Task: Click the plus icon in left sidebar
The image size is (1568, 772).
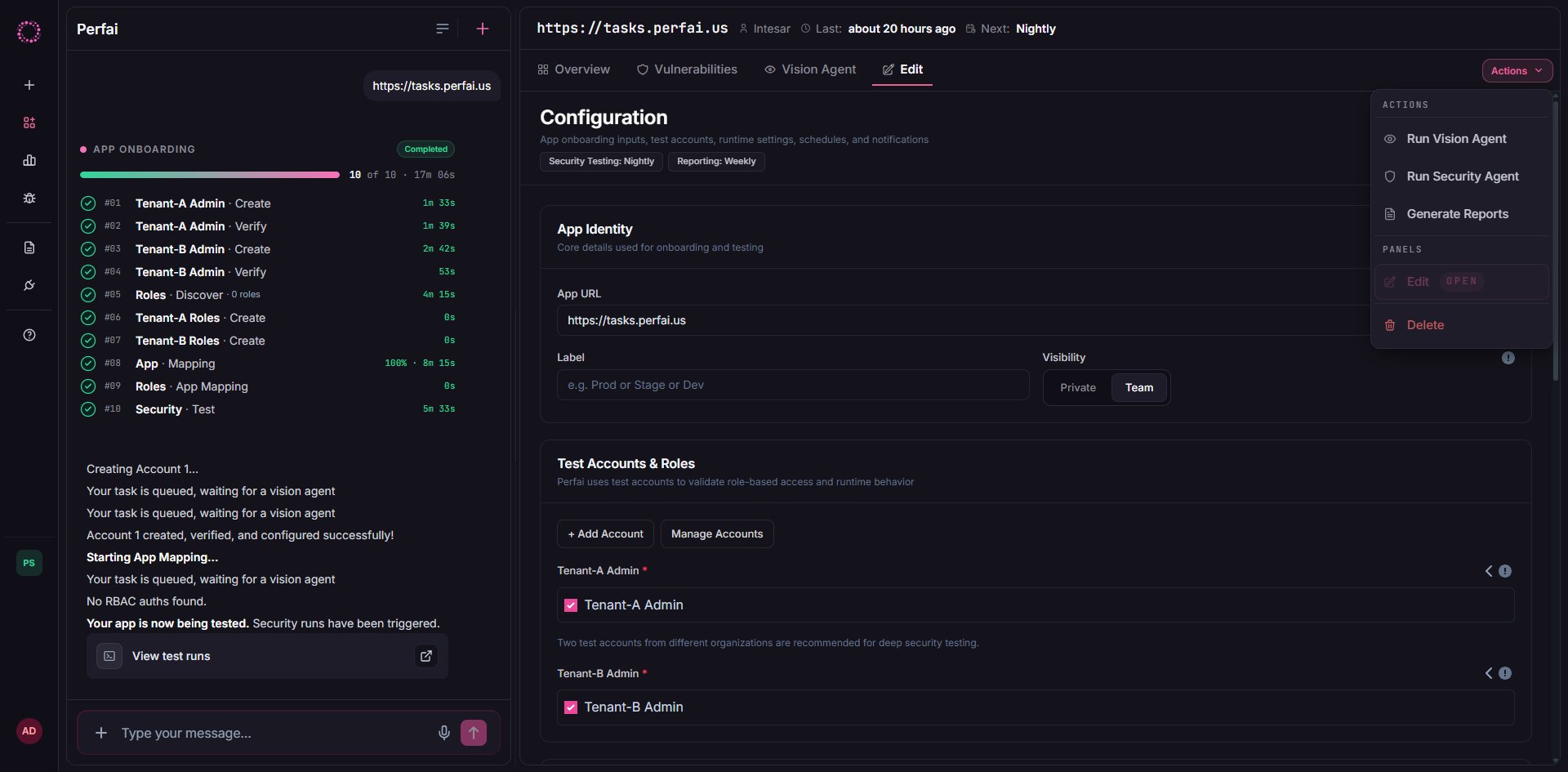Action: click(29, 85)
